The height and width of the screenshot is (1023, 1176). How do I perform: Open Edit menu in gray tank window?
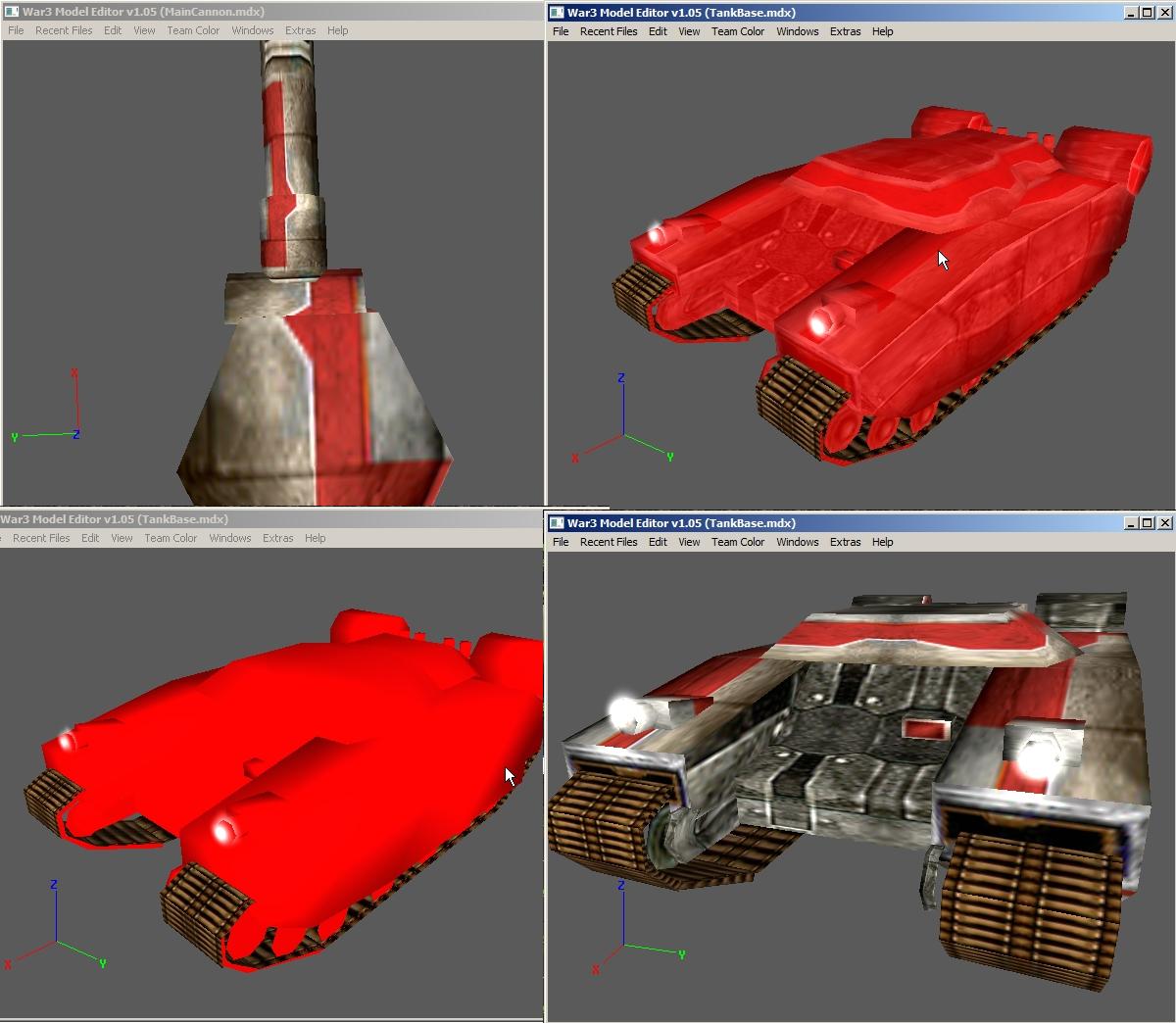658,542
